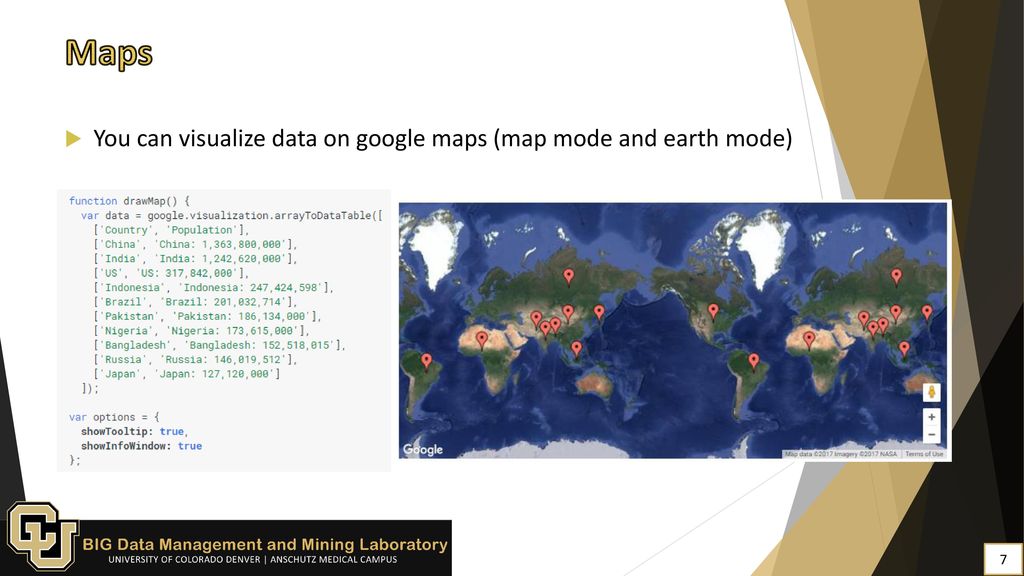
Task: Click the code row 'US: 317,842,000'
Action: pos(171,273)
